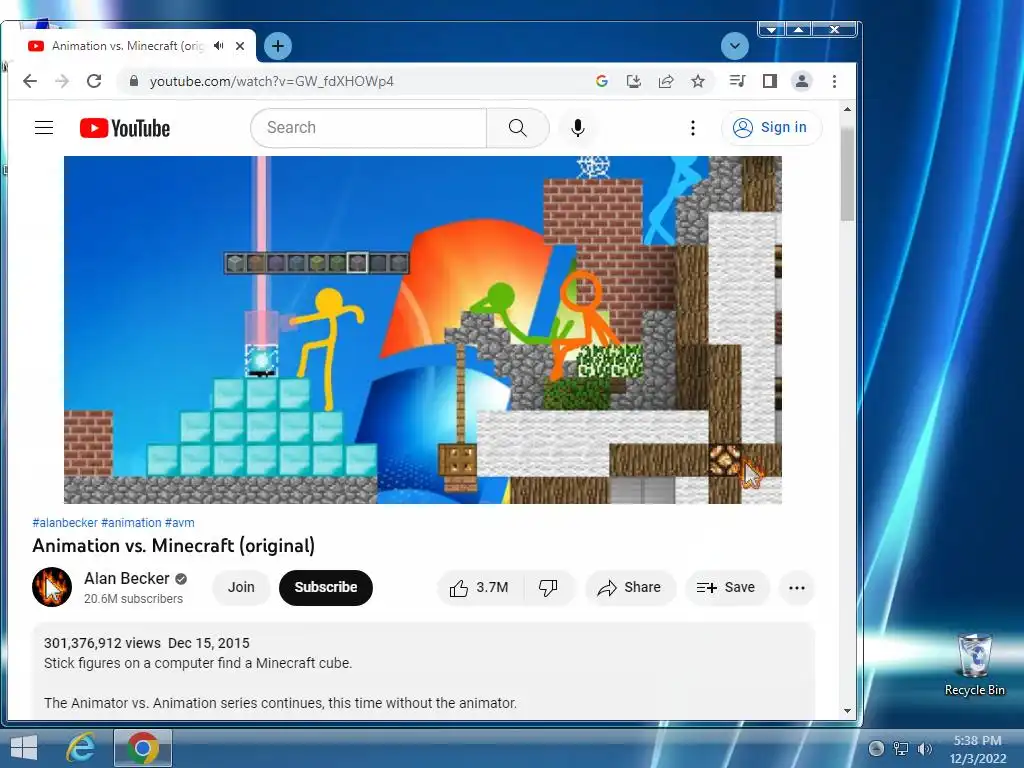
Task: Click the Join membership button
Action: [x=241, y=587]
